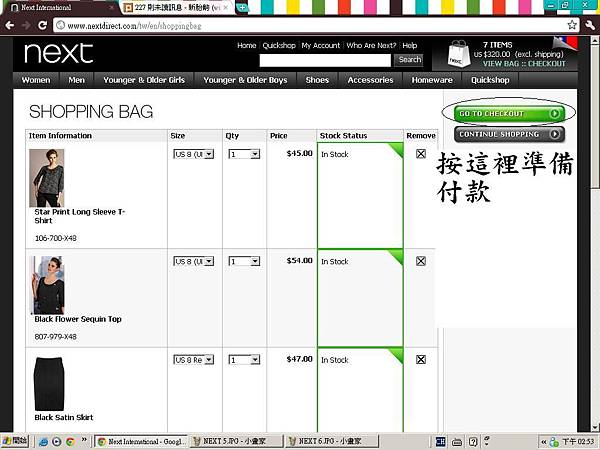Screen dimensions: 600x450
Task: Open the Men menu
Action: tap(77, 80)
